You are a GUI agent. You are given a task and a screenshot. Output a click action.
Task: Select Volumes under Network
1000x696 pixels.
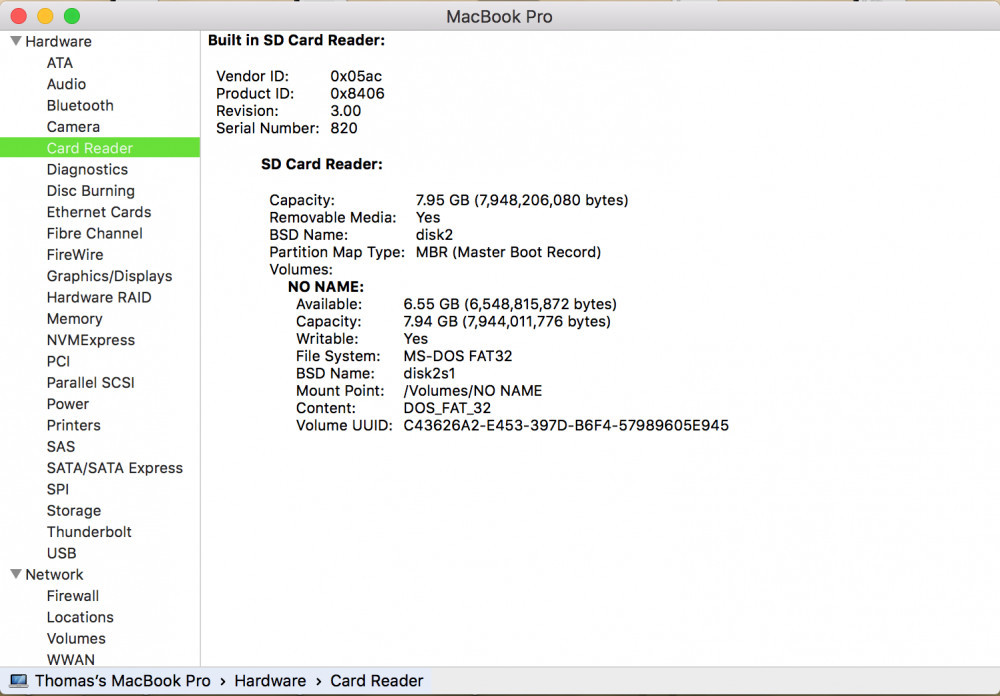point(76,639)
